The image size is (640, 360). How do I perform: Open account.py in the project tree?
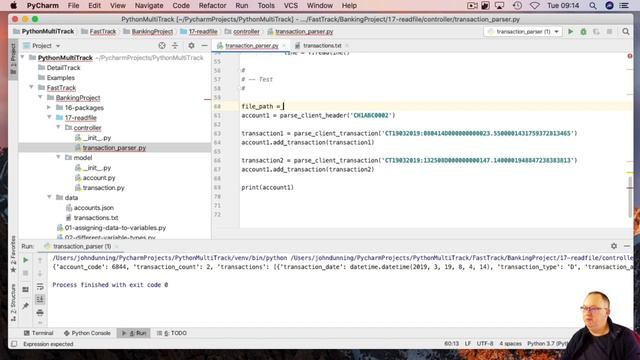point(99,178)
